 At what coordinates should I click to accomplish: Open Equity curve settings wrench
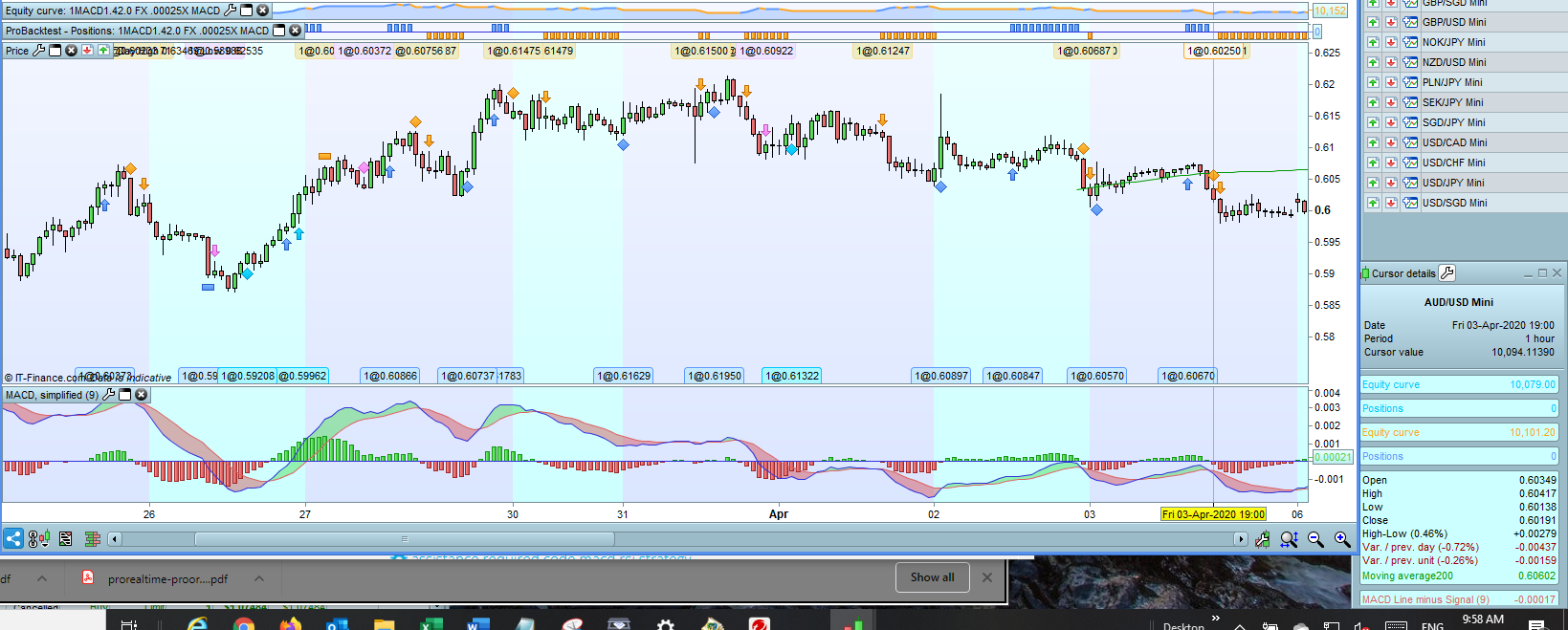click(231, 11)
